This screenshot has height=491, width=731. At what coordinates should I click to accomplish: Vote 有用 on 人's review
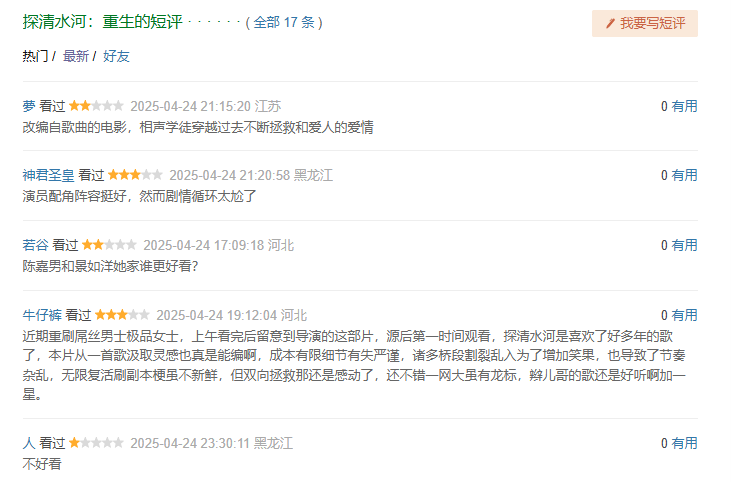[684, 443]
